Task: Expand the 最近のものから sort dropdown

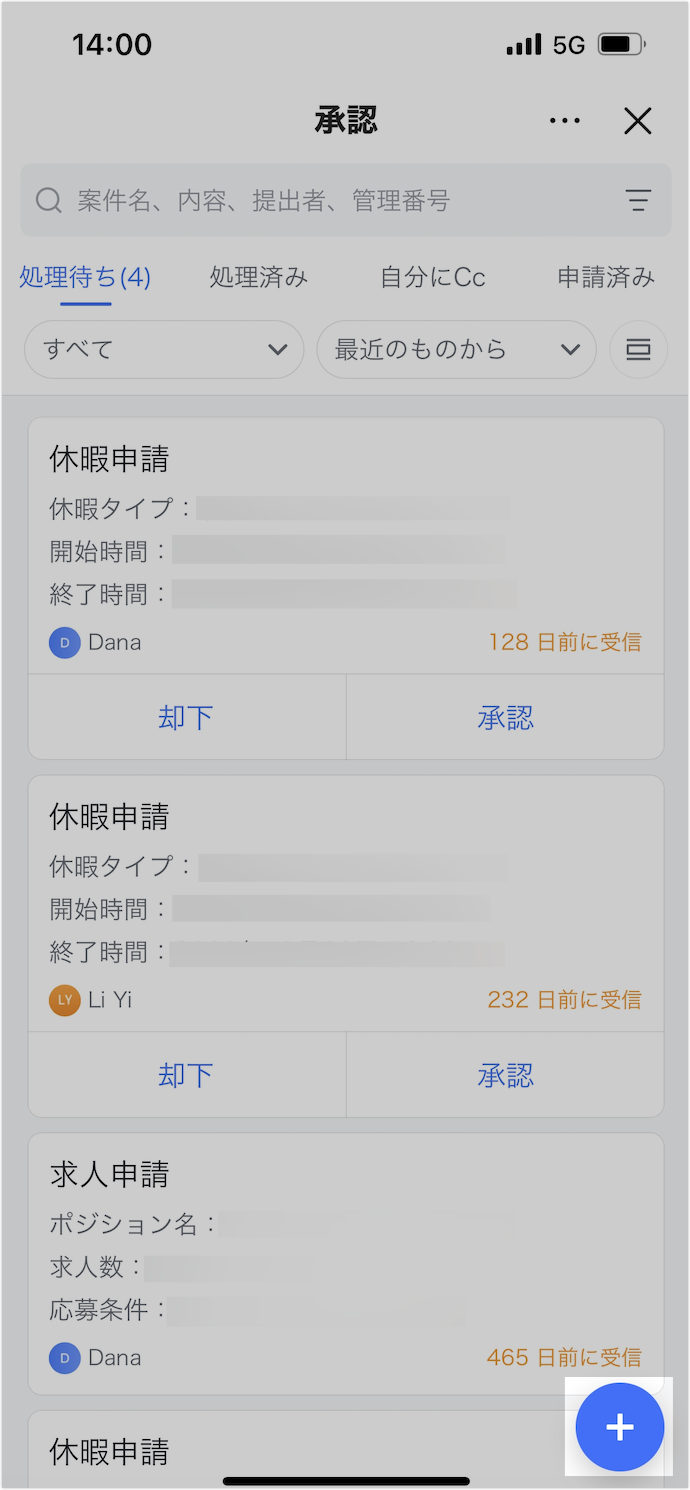Action: click(x=456, y=350)
